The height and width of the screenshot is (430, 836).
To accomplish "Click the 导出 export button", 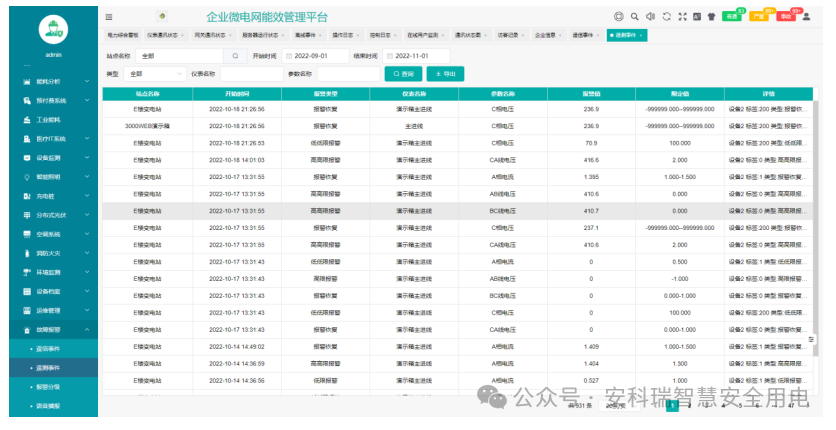I will 445,74.
